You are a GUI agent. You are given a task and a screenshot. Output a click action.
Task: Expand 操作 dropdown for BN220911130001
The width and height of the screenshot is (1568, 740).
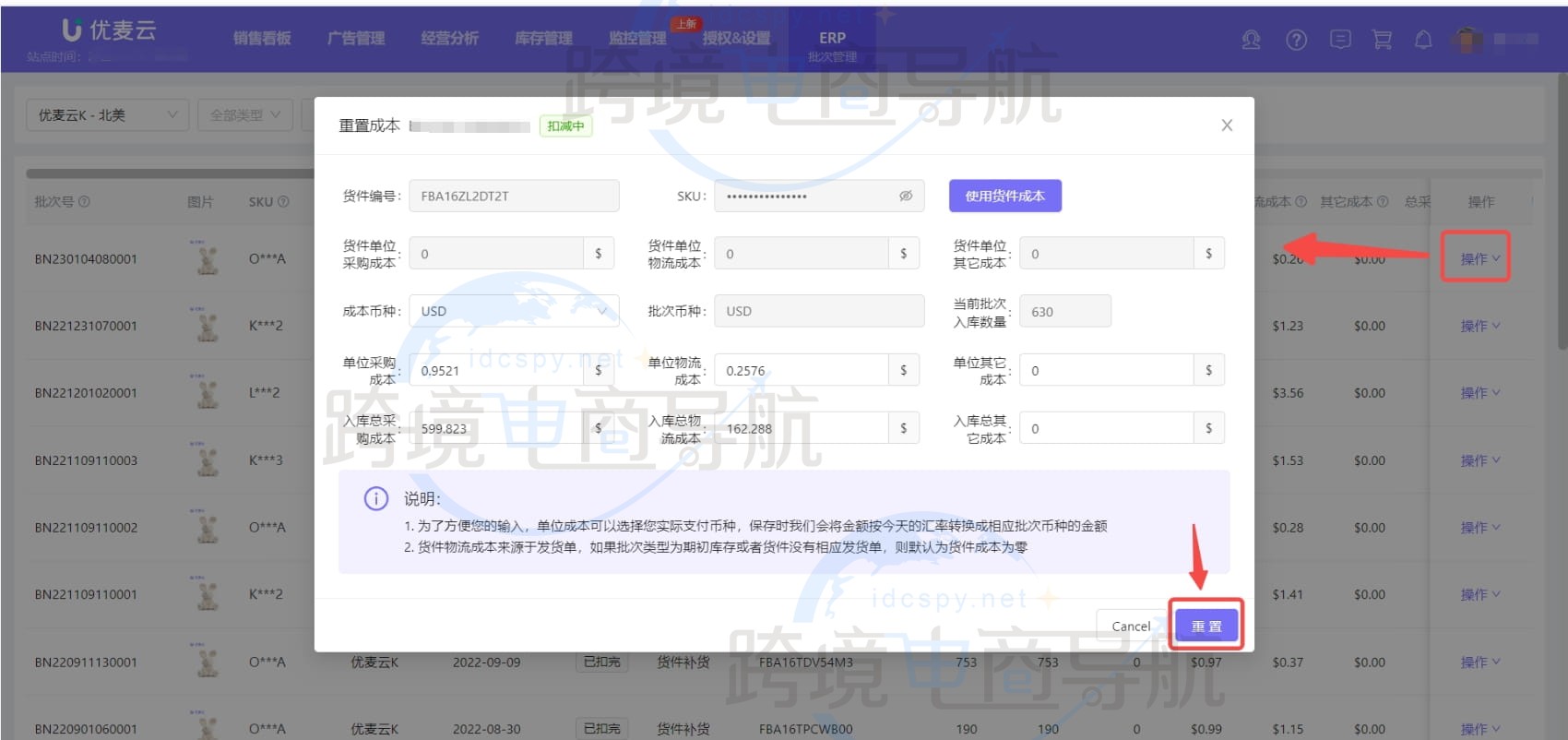(1479, 662)
